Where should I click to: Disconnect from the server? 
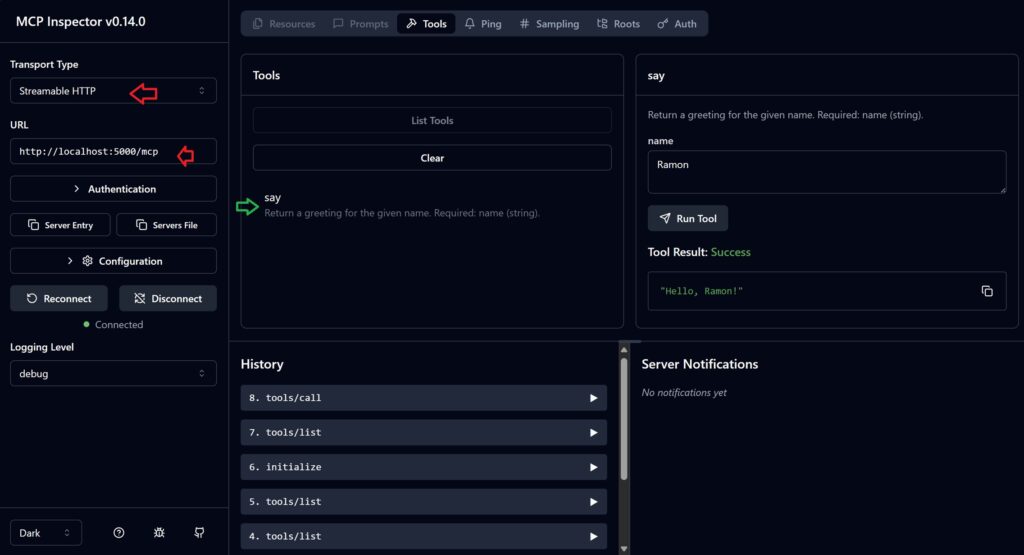click(x=168, y=298)
